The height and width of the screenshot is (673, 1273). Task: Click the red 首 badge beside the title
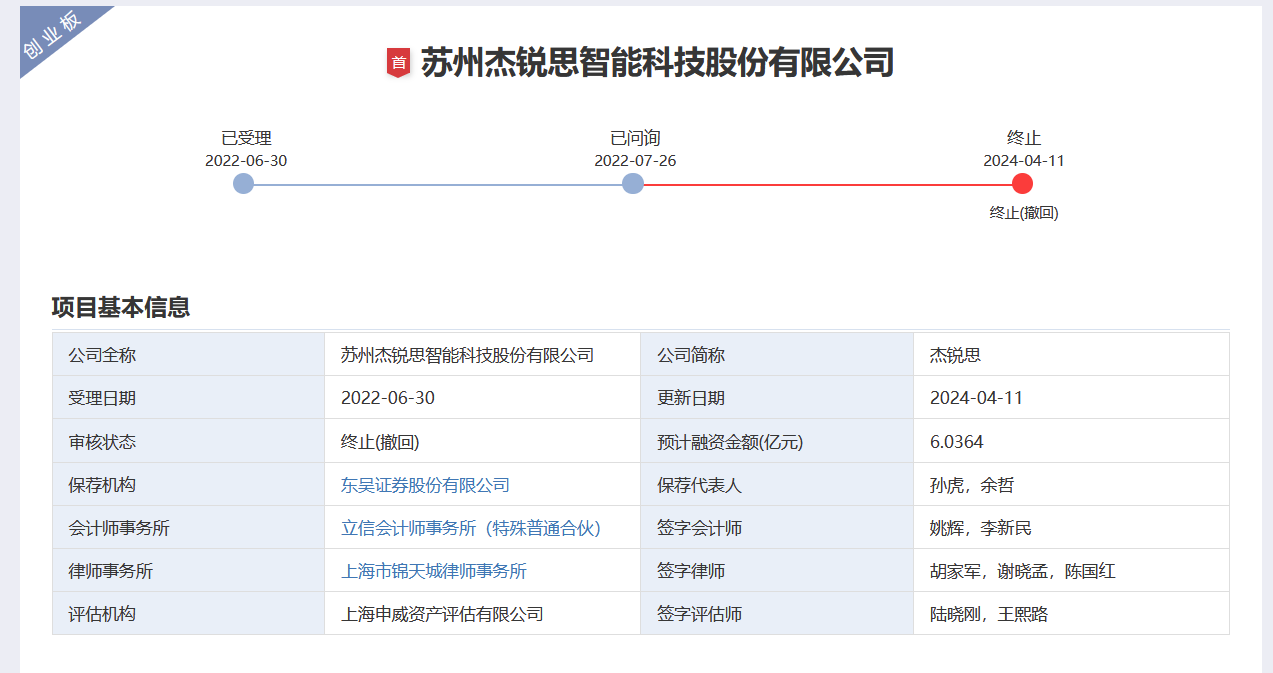click(398, 63)
